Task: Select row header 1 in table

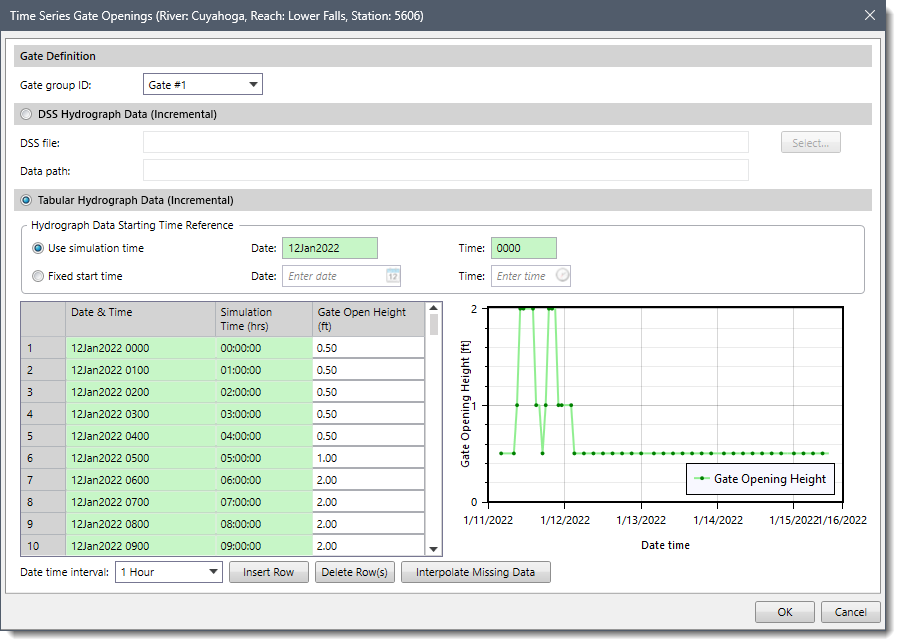Action: [x=43, y=348]
